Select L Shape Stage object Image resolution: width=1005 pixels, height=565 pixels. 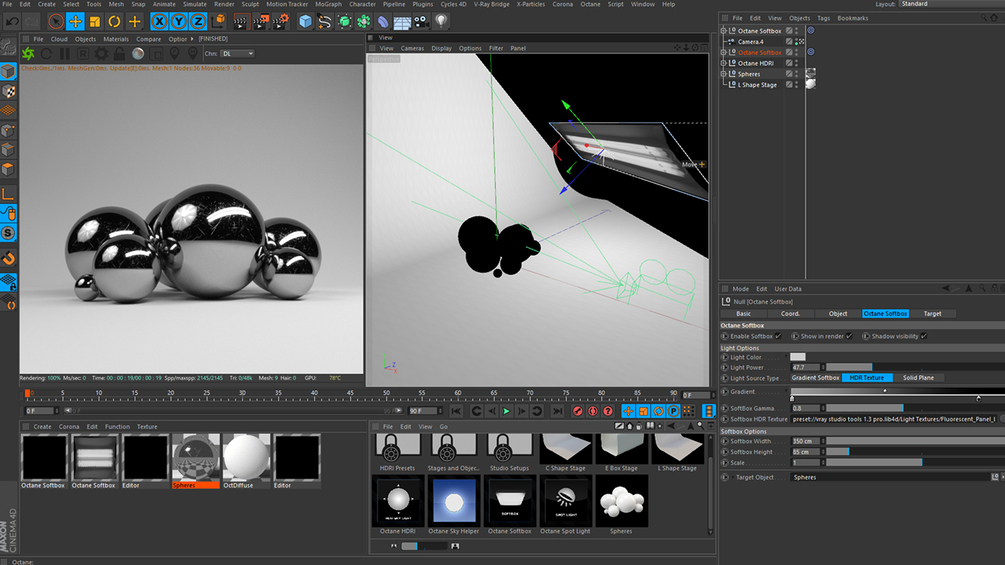click(x=757, y=85)
